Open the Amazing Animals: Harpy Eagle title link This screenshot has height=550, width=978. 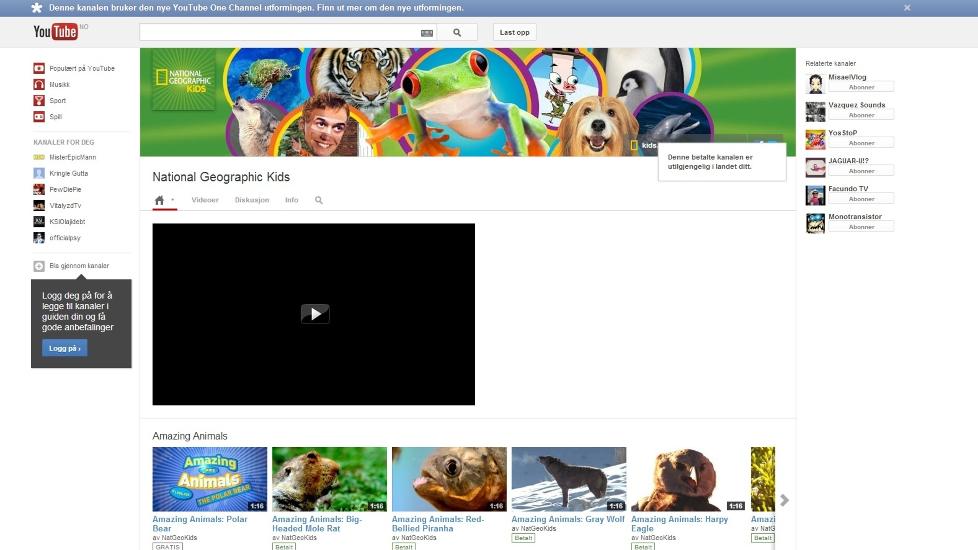tap(679, 523)
